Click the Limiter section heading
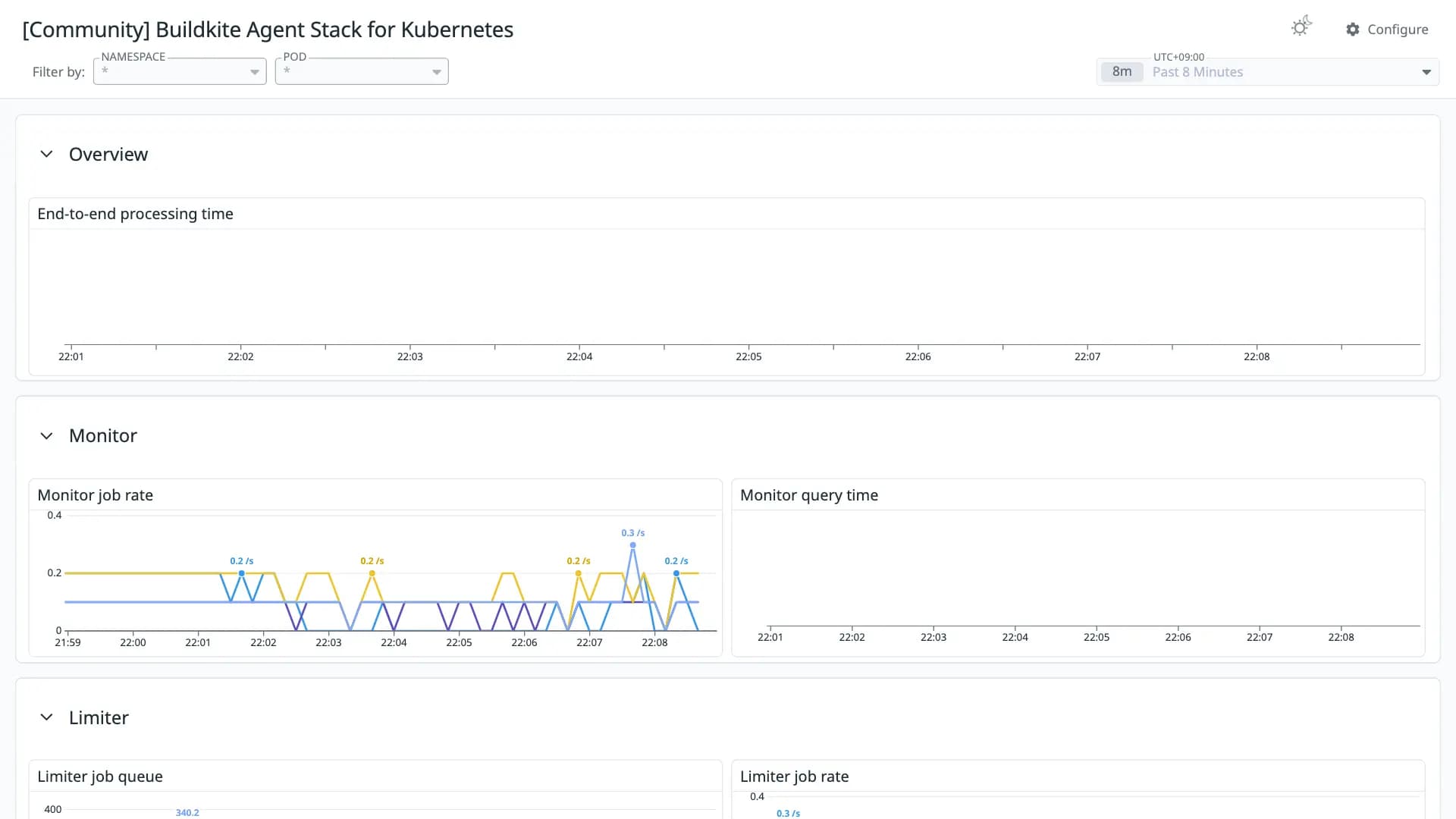 click(99, 718)
